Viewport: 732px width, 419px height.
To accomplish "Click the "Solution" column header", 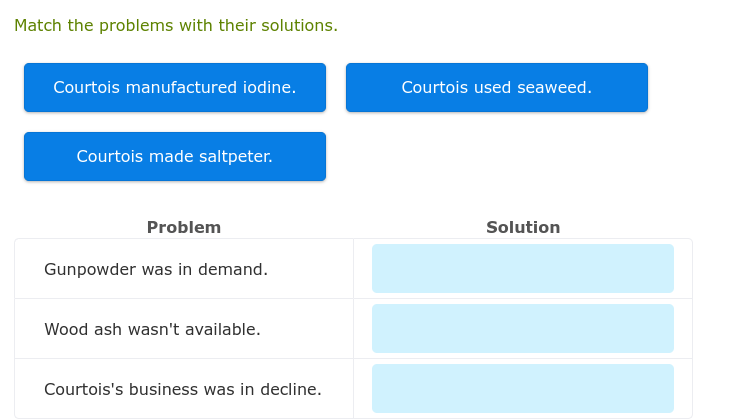I will [x=523, y=227].
